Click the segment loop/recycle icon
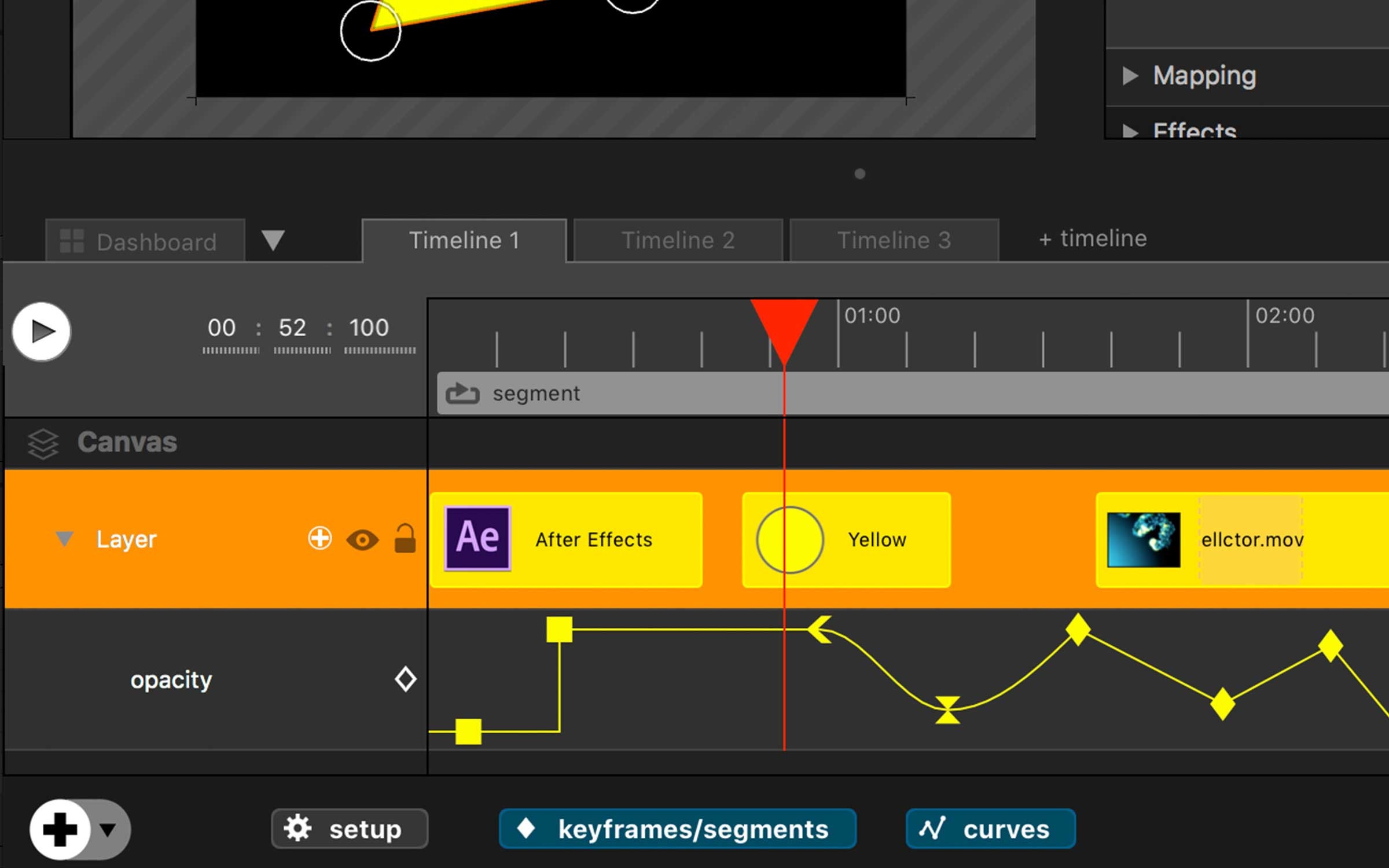The image size is (1389, 868). pos(464,393)
